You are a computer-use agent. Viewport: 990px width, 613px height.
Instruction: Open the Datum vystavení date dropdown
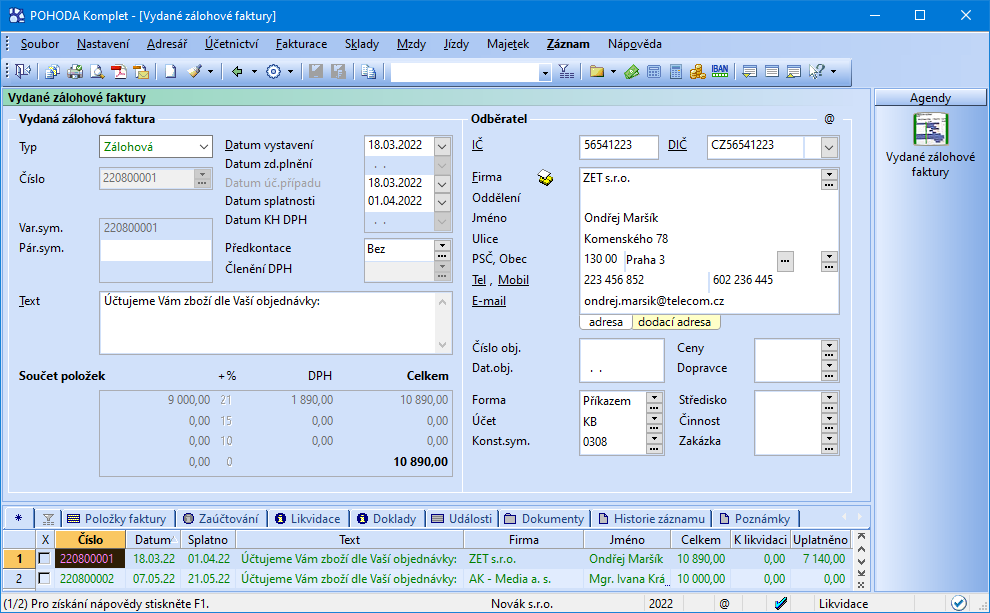point(442,146)
